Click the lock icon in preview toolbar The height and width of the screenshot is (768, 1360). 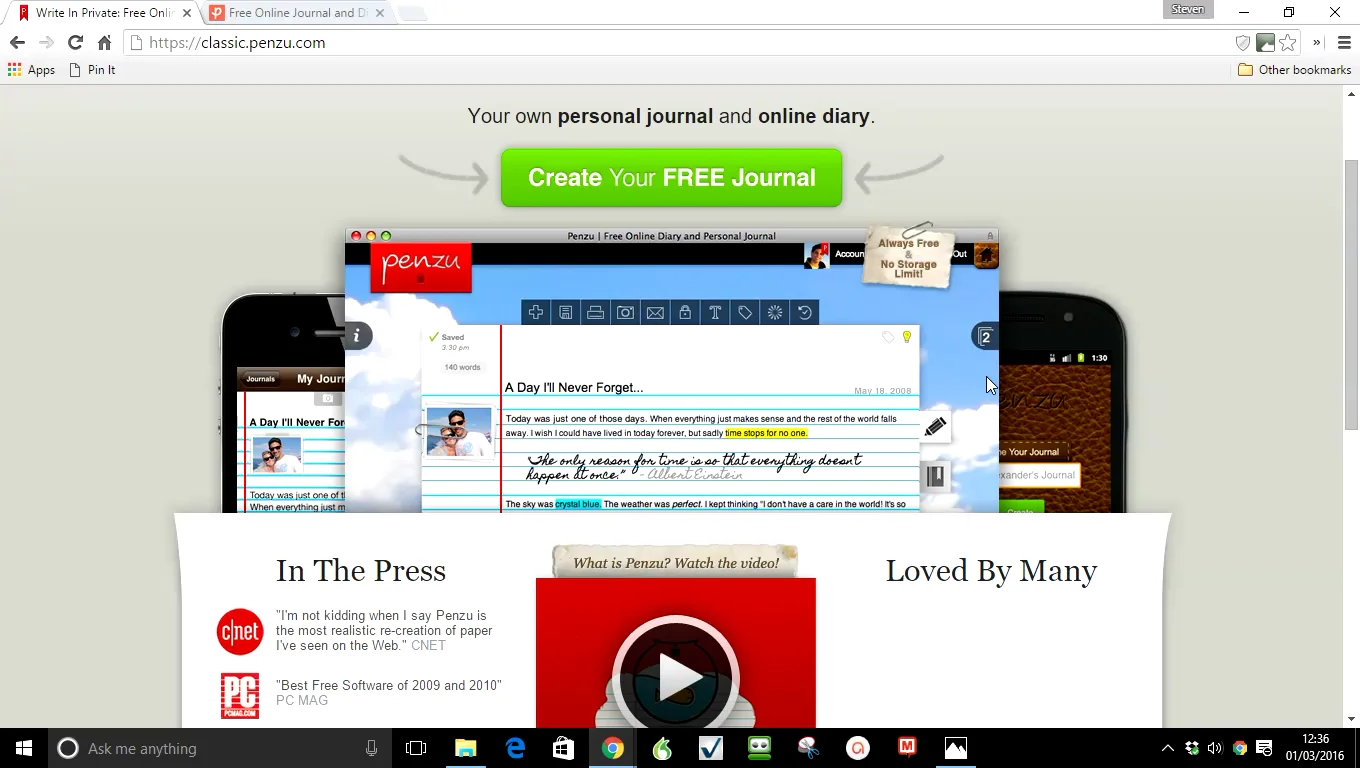685,313
